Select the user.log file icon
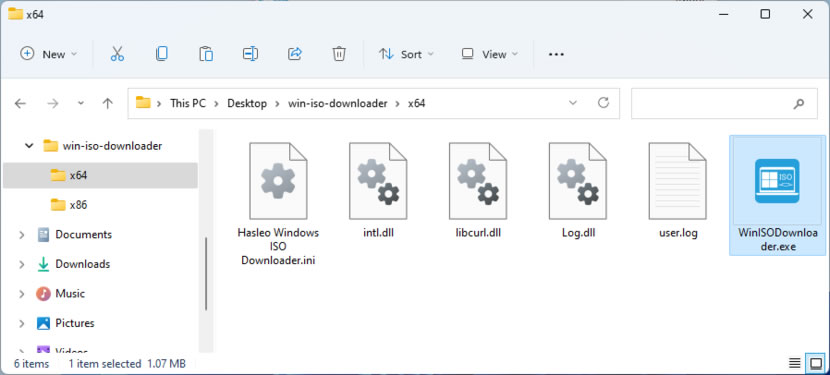 [x=677, y=181]
